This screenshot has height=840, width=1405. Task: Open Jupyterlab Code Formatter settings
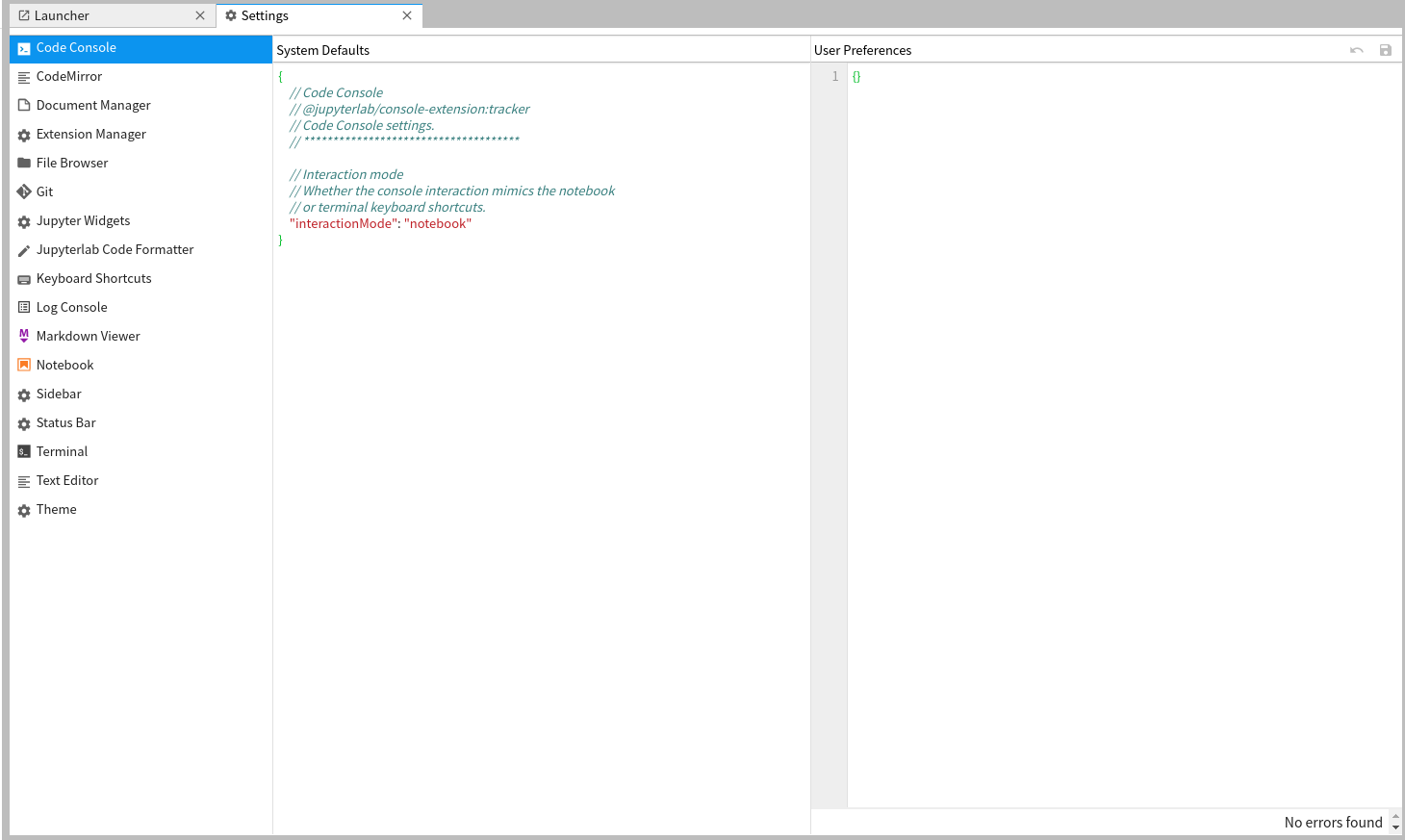point(140,250)
